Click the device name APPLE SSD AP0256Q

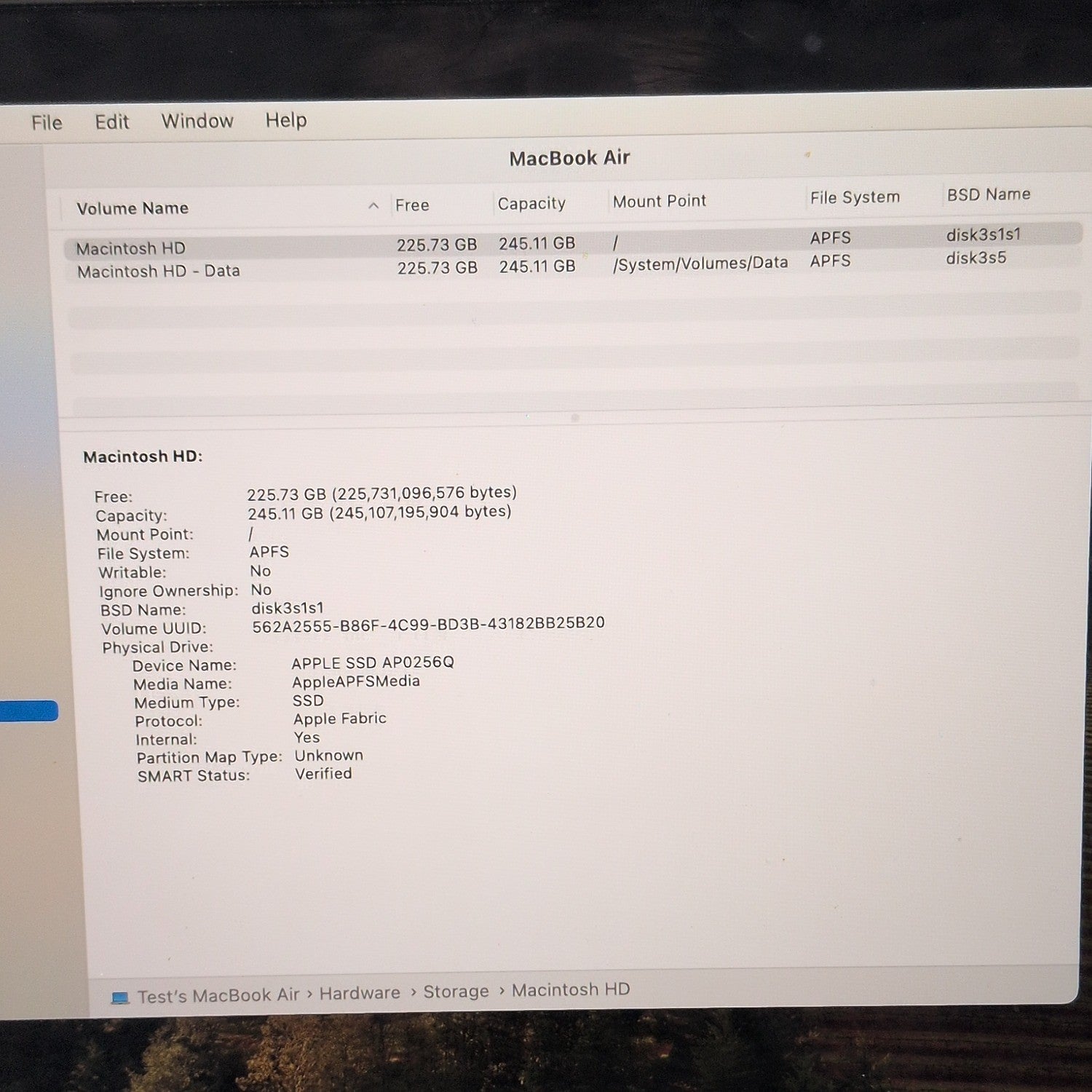pyautogui.click(x=373, y=662)
